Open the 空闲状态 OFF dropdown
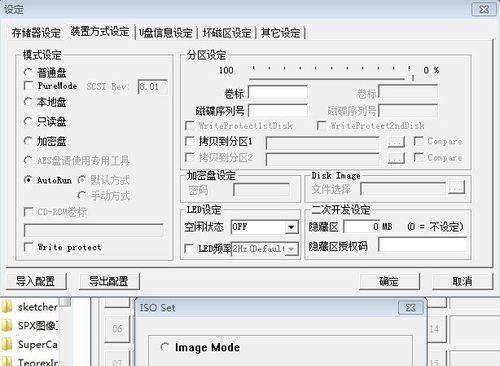Viewport: 500px width, 366px height. pos(291,227)
